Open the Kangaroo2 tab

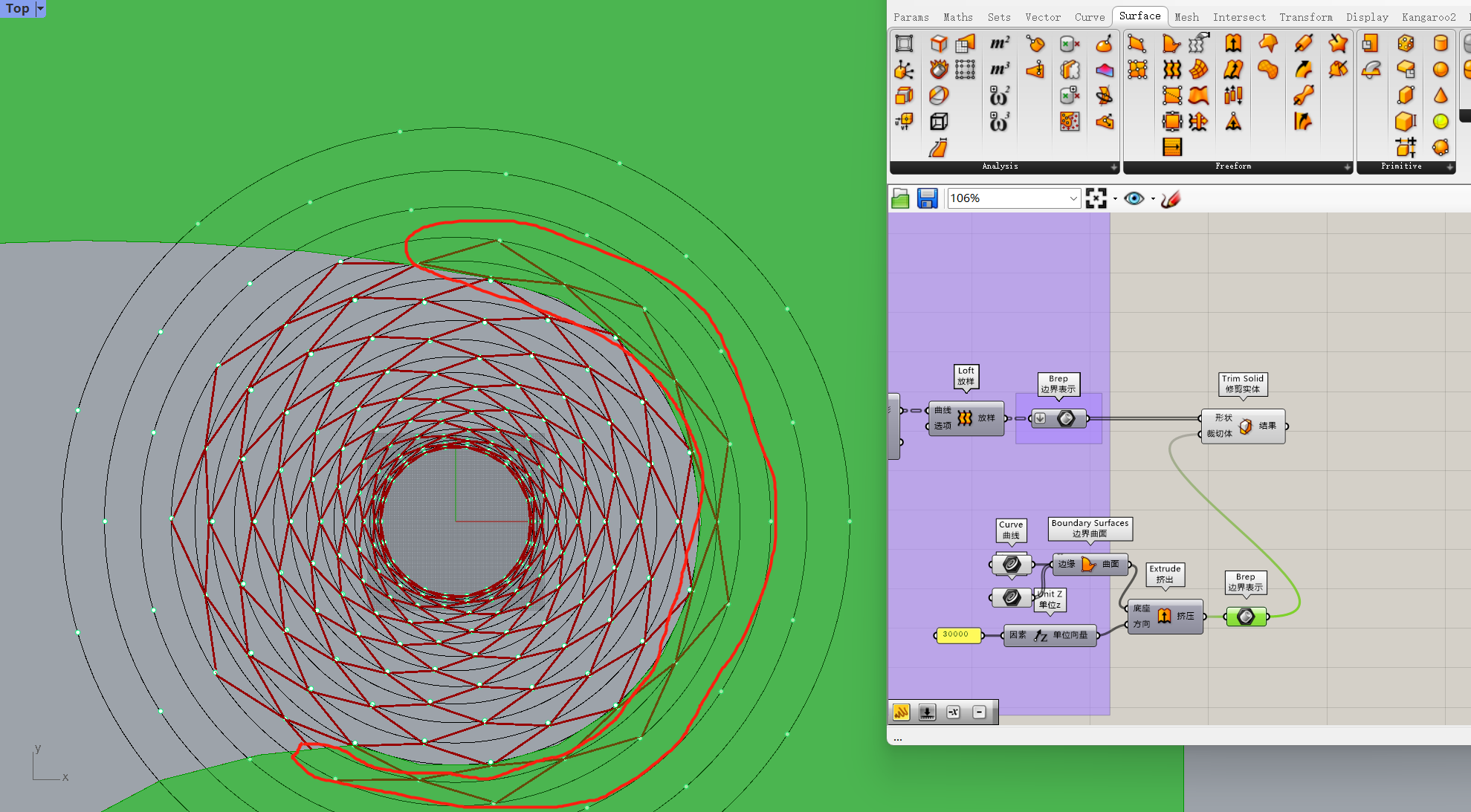(x=1429, y=17)
